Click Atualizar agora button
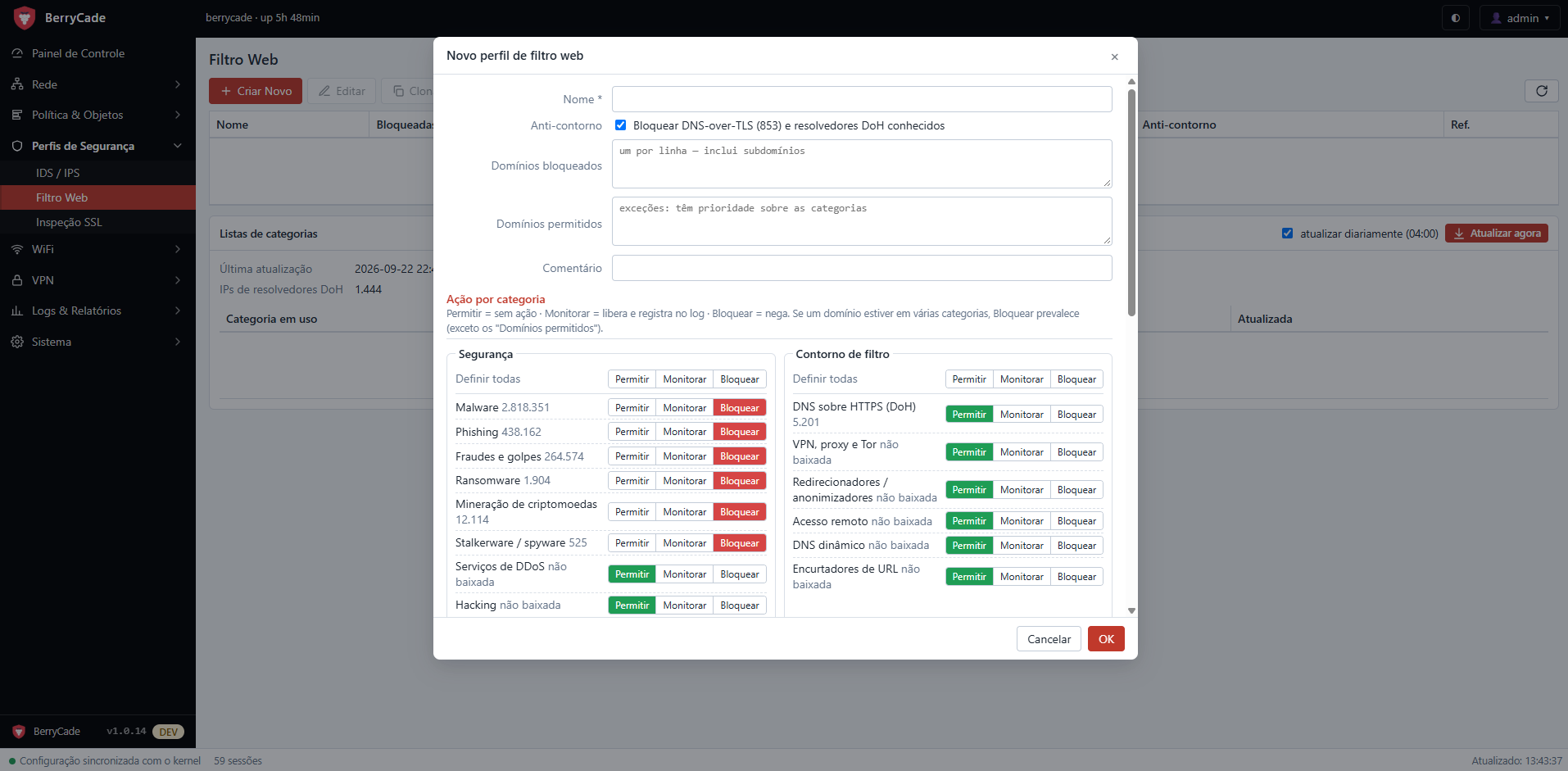This screenshot has width=1568, height=771. click(1497, 234)
